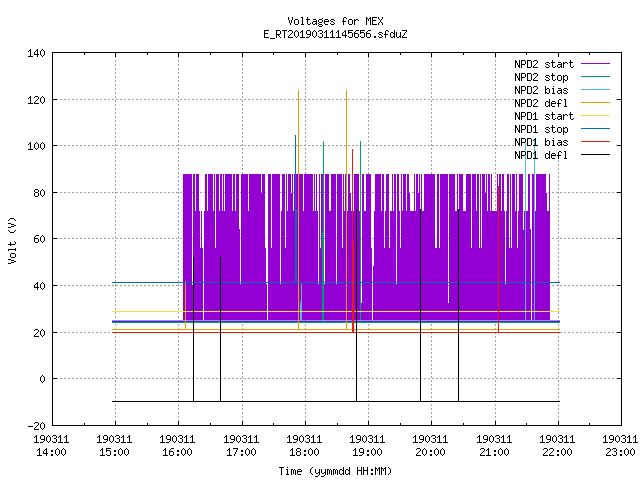Click the purple NPD2 start legend line
Image resolution: width=640 pixels, height=480 pixels.
[595, 64]
